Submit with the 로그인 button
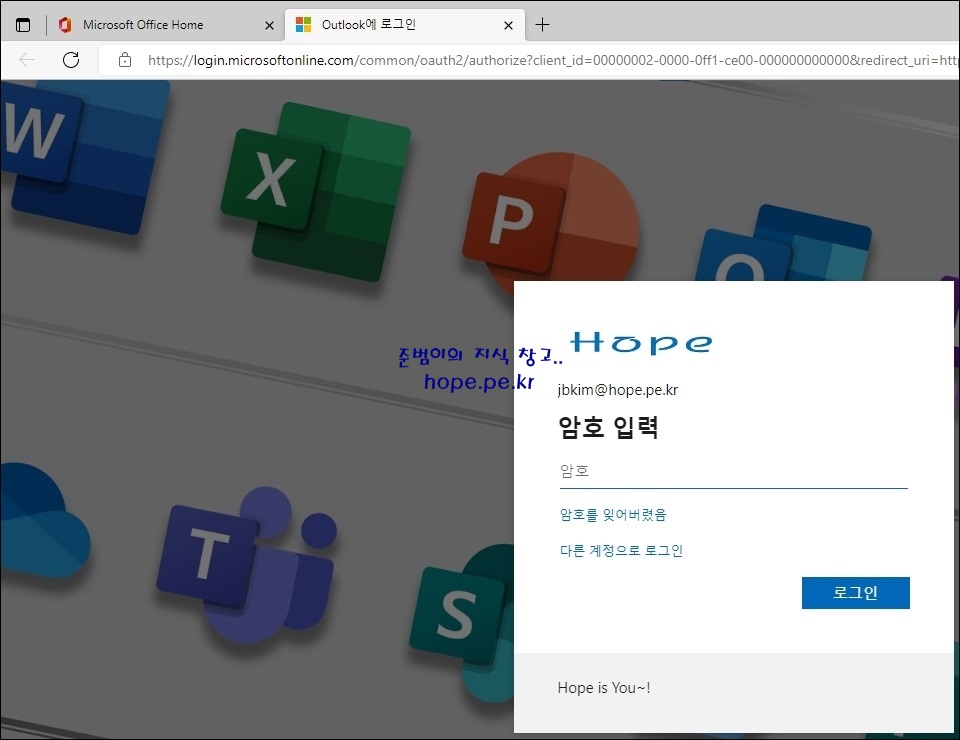The height and width of the screenshot is (740, 960). pos(855,592)
